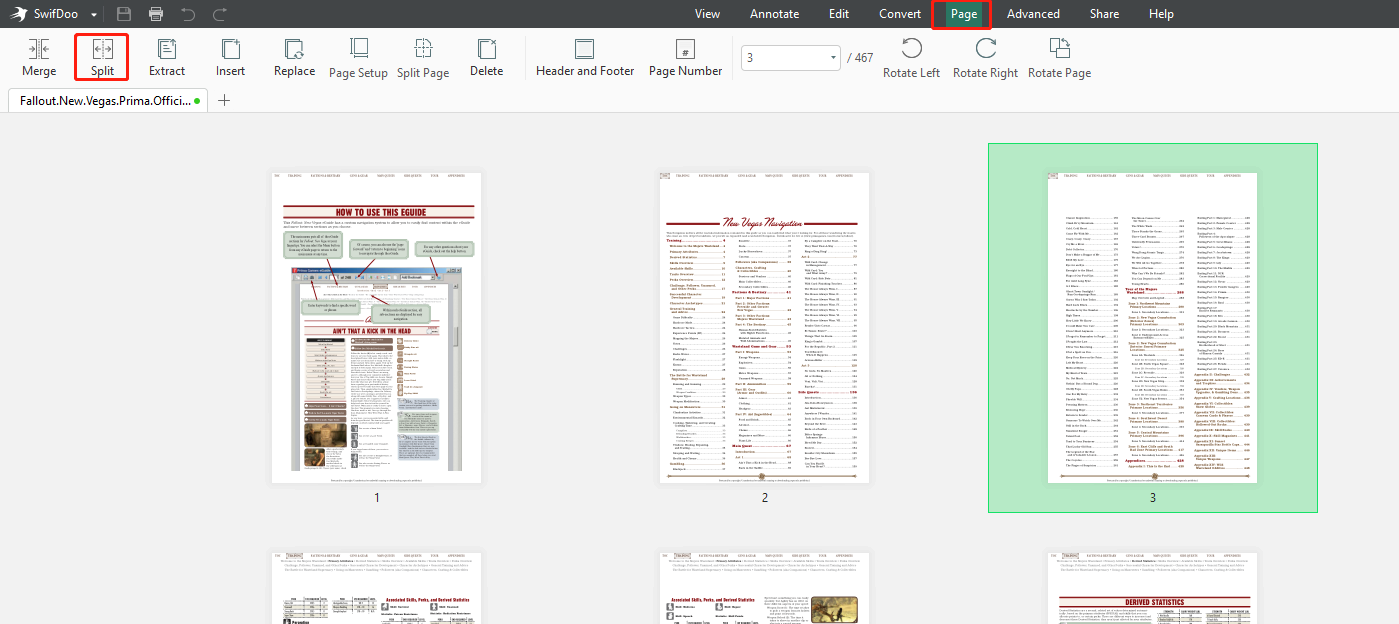Viewport: 1399px width, 624px height.
Task: Open the Edit menu tab
Action: coord(839,14)
